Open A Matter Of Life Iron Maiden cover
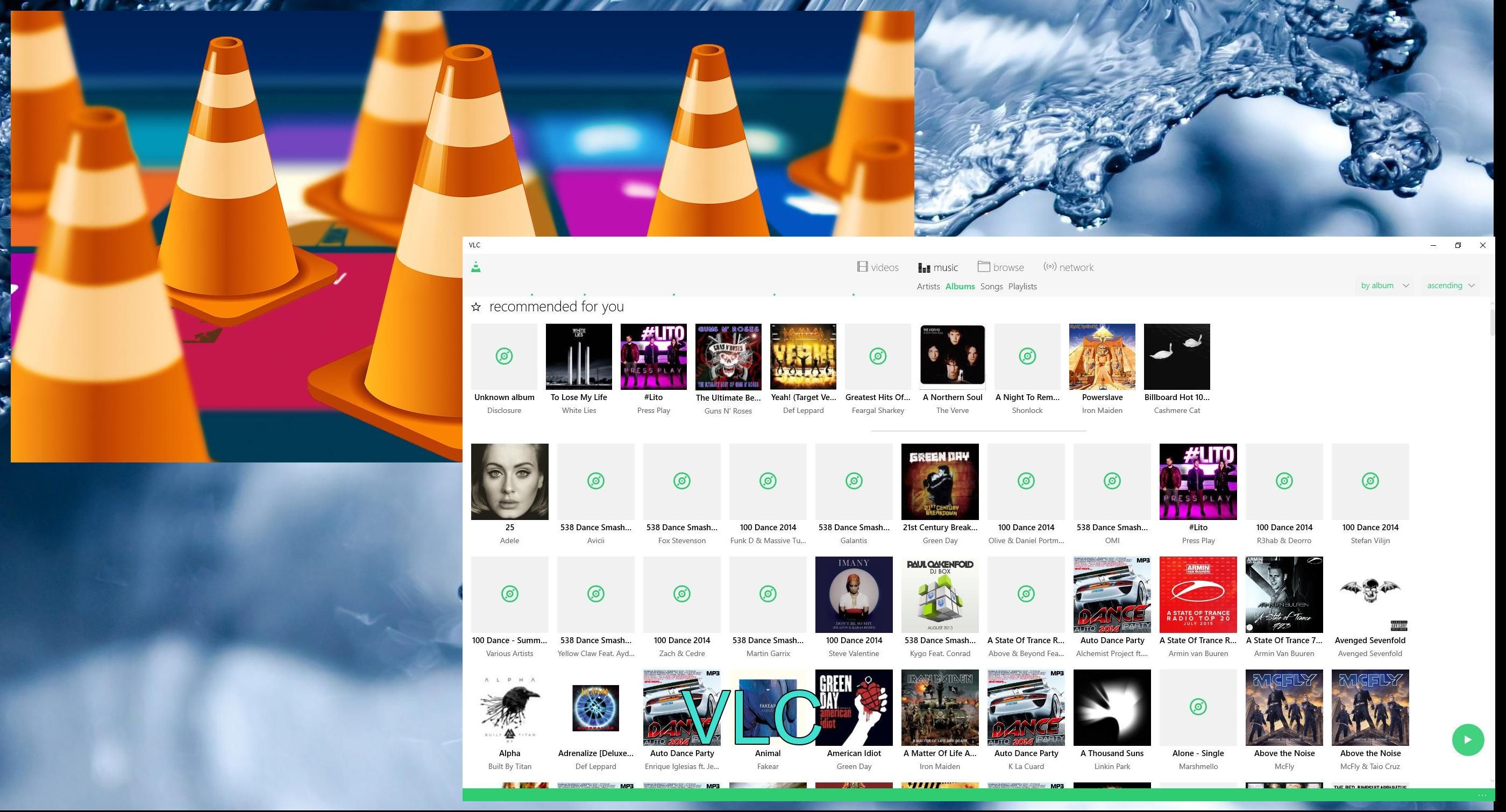The image size is (1506, 812). (940, 707)
